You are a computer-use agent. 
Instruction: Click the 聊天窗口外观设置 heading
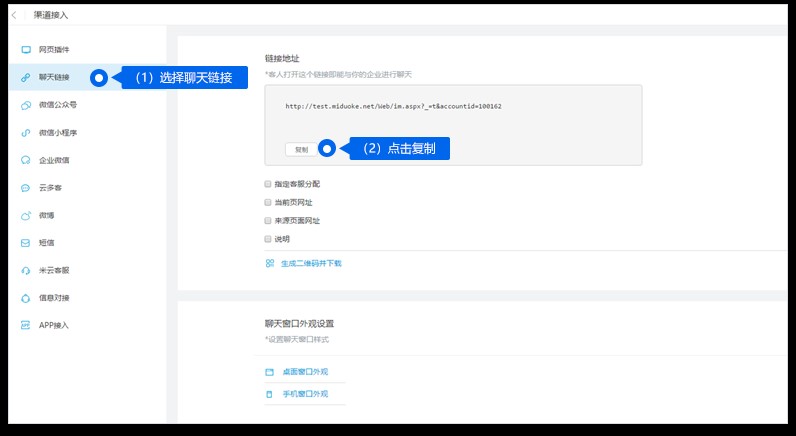coord(300,323)
